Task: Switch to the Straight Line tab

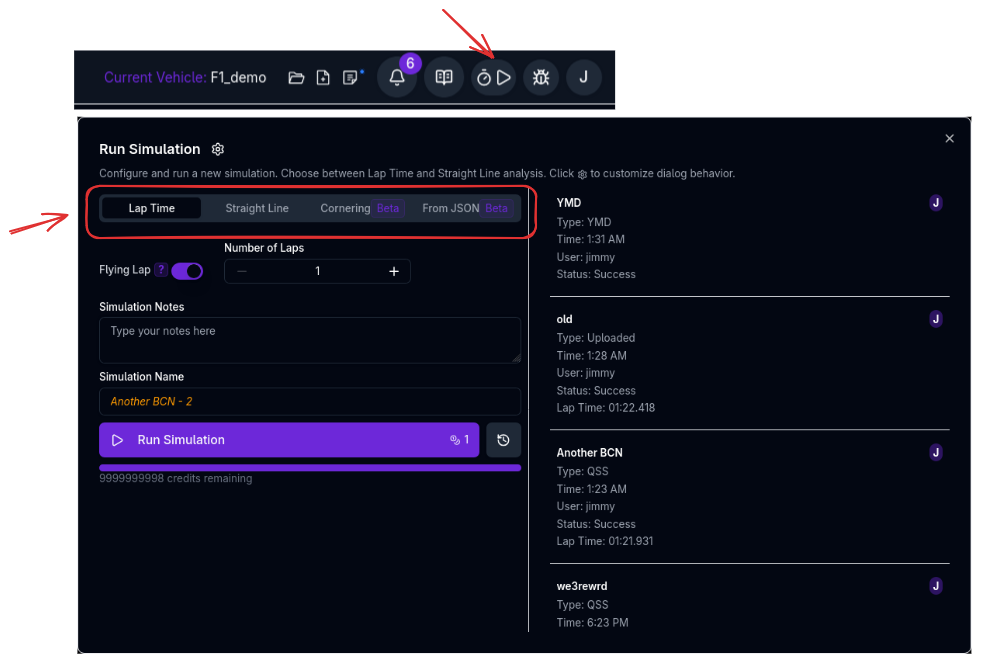Action: tap(257, 208)
